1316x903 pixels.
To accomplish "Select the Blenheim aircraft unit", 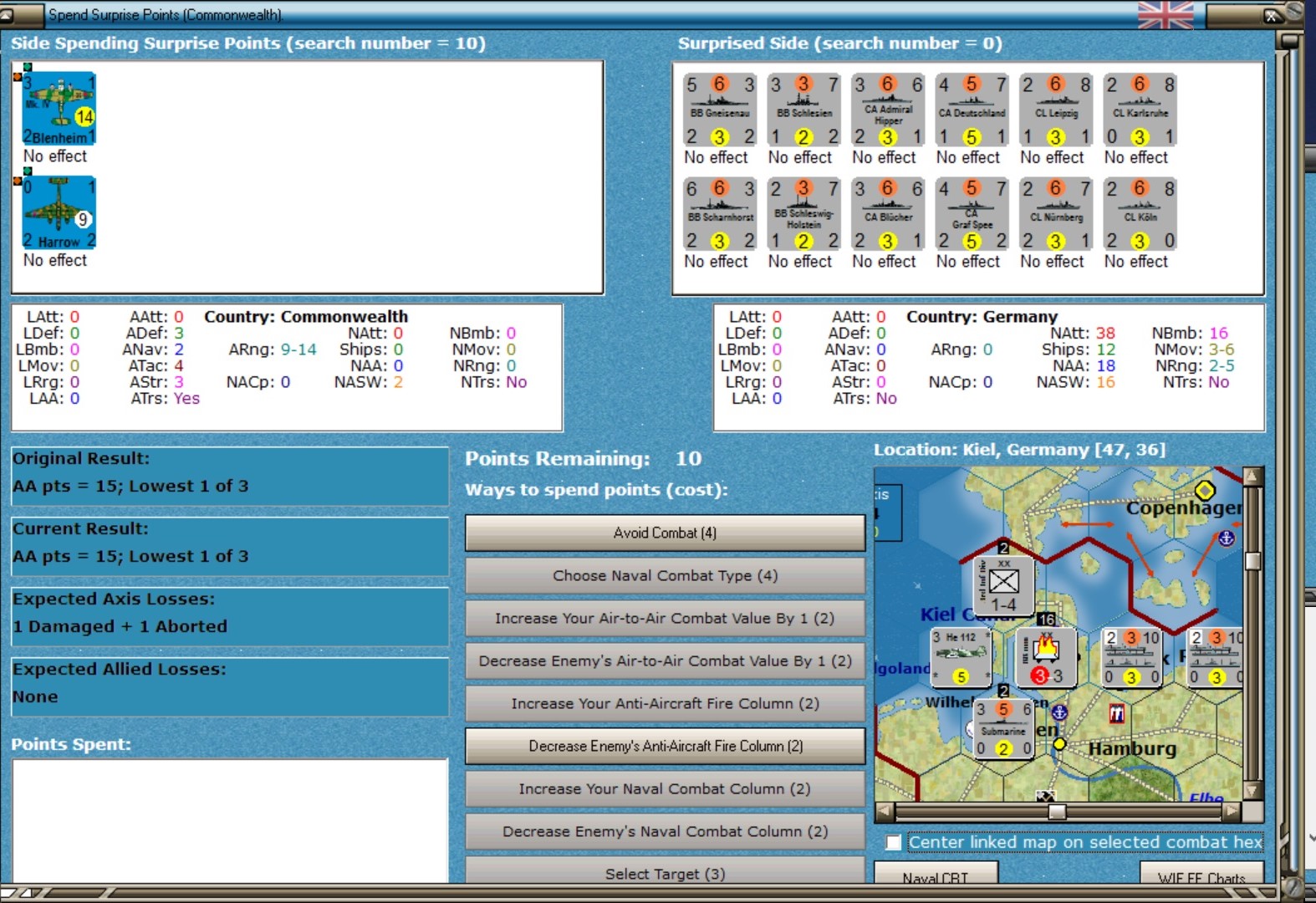I will click(59, 109).
